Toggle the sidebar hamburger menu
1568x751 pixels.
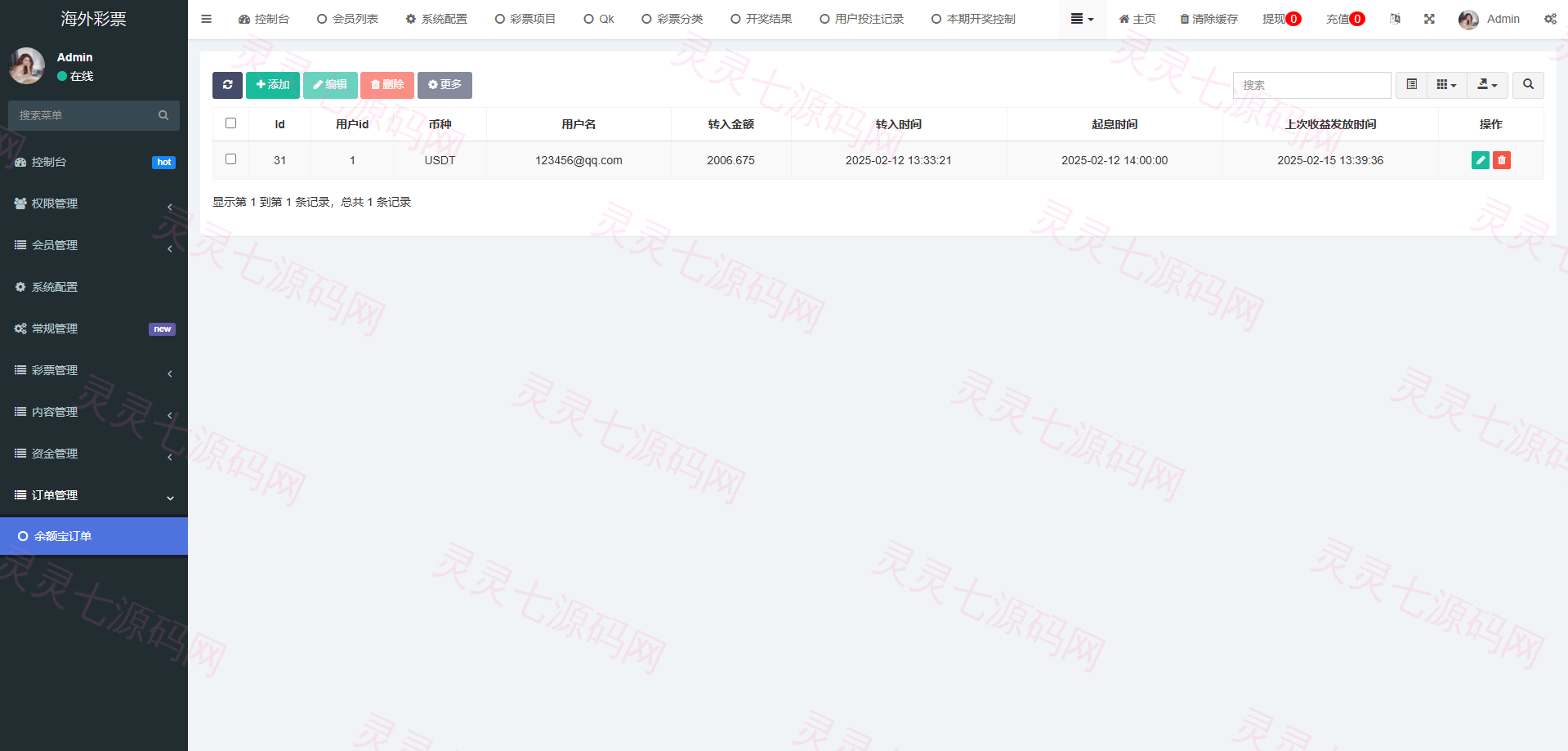click(x=206, y=19)
